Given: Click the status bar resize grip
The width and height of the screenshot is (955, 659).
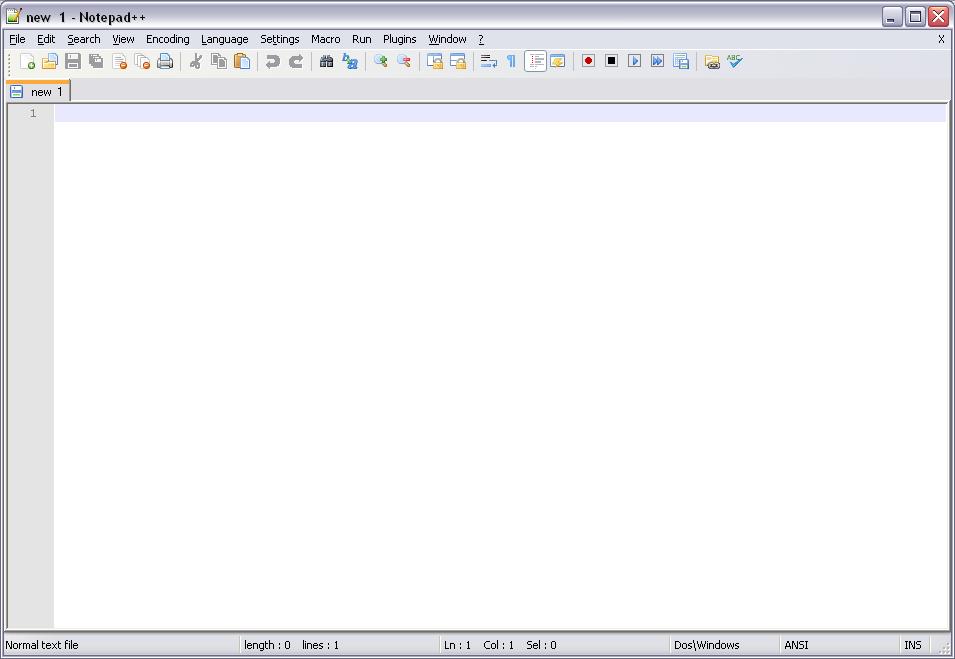Looking at the screenshot, I should 943,648.
